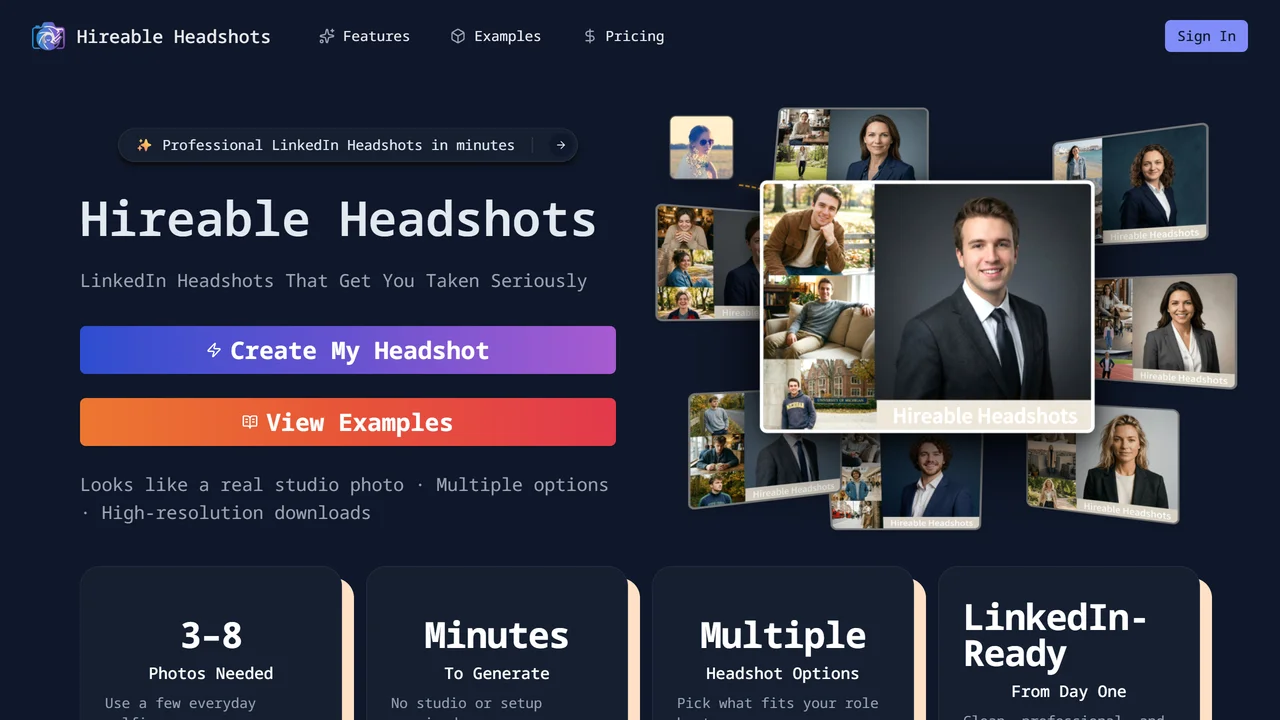Image resolution: width=1280 pixels, height=720 pixels.
Task: Click the Hireable Headshots camera logo icon
Action: point(48,37)
